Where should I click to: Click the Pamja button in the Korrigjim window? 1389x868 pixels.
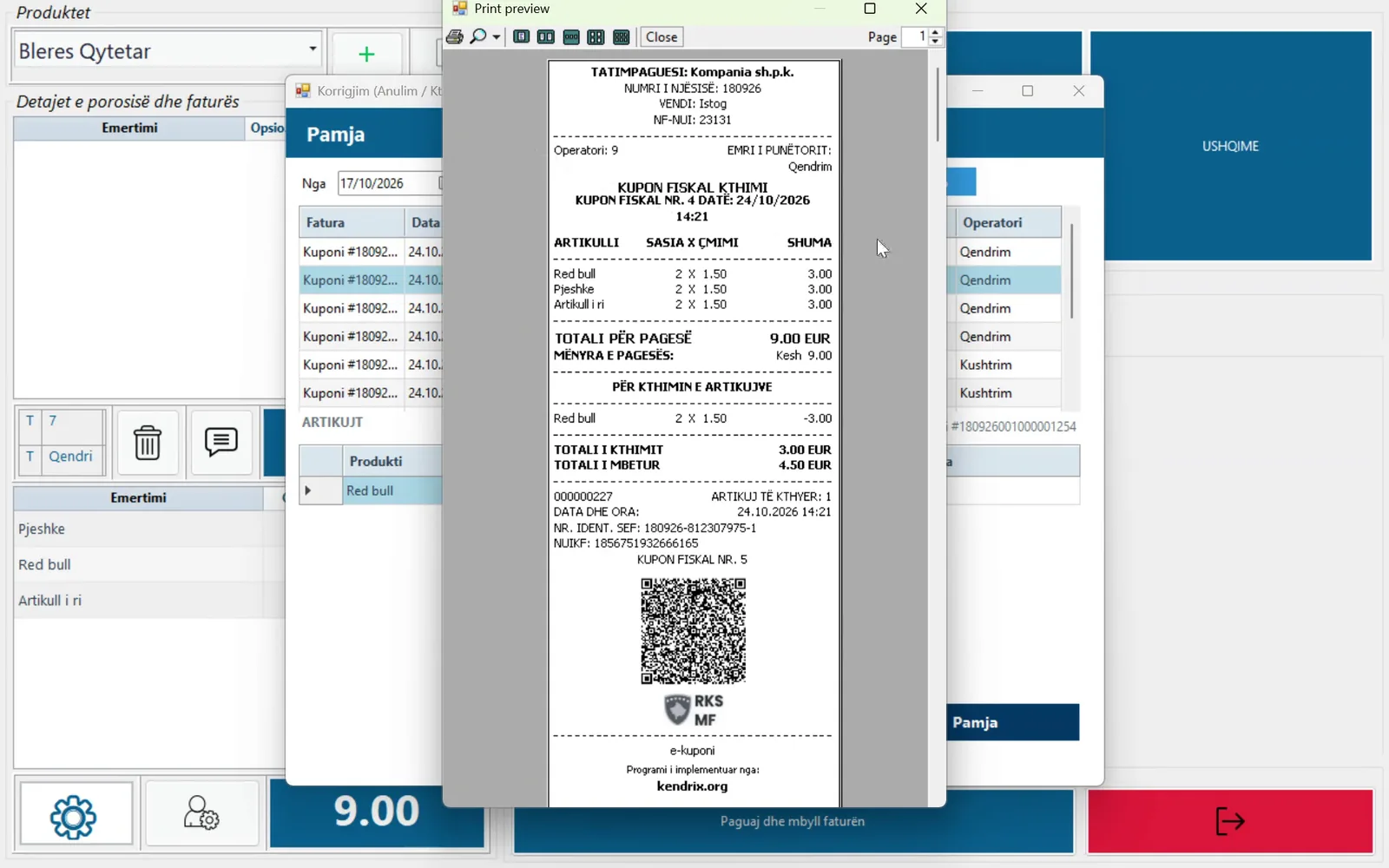[x=1012, y=722]
